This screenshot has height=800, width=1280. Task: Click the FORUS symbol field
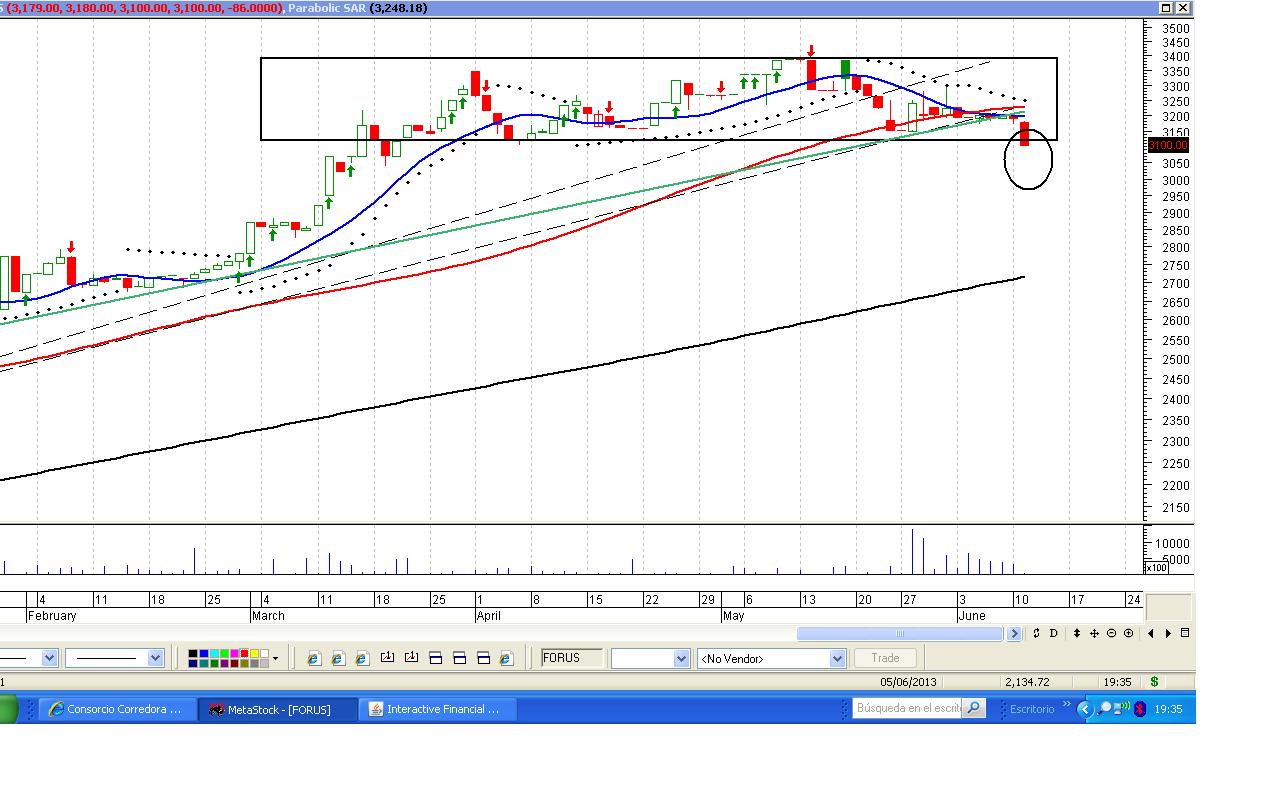[572, 658]
